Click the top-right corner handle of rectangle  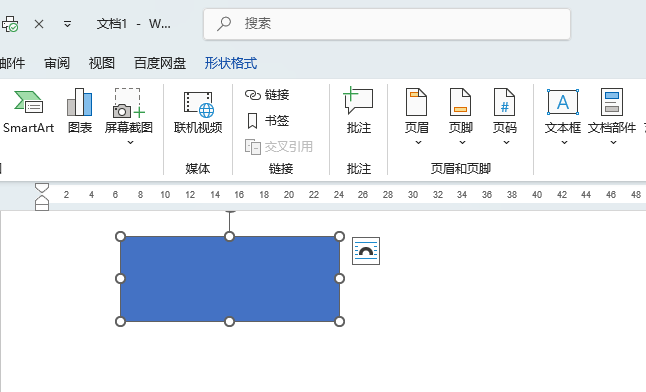click(x=339, y=236)
